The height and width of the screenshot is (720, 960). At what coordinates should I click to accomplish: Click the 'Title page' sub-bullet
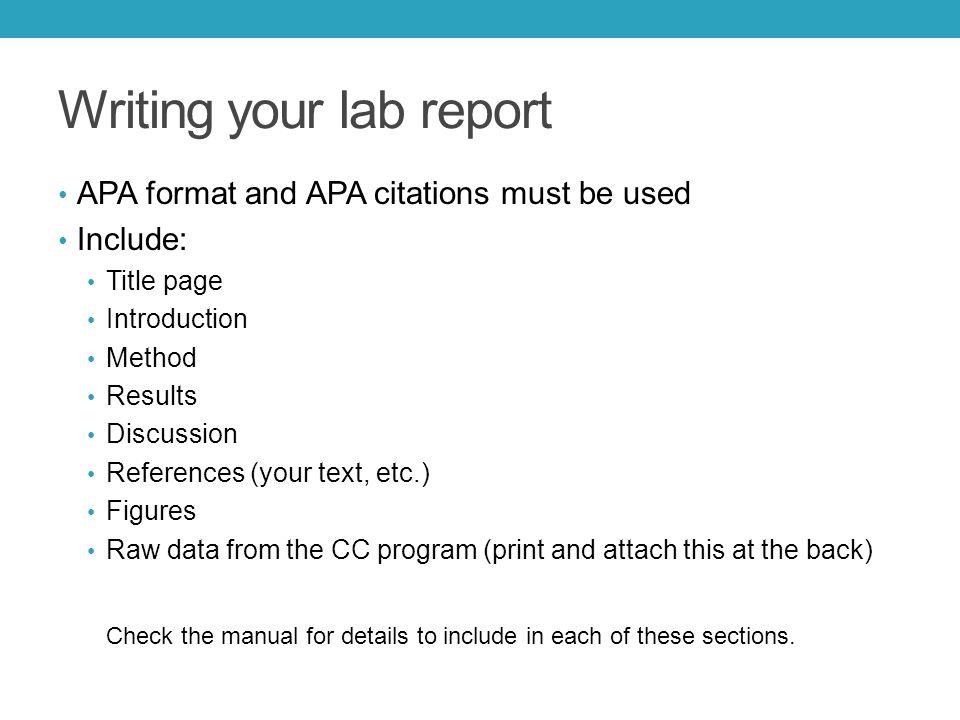coord(164,281)
